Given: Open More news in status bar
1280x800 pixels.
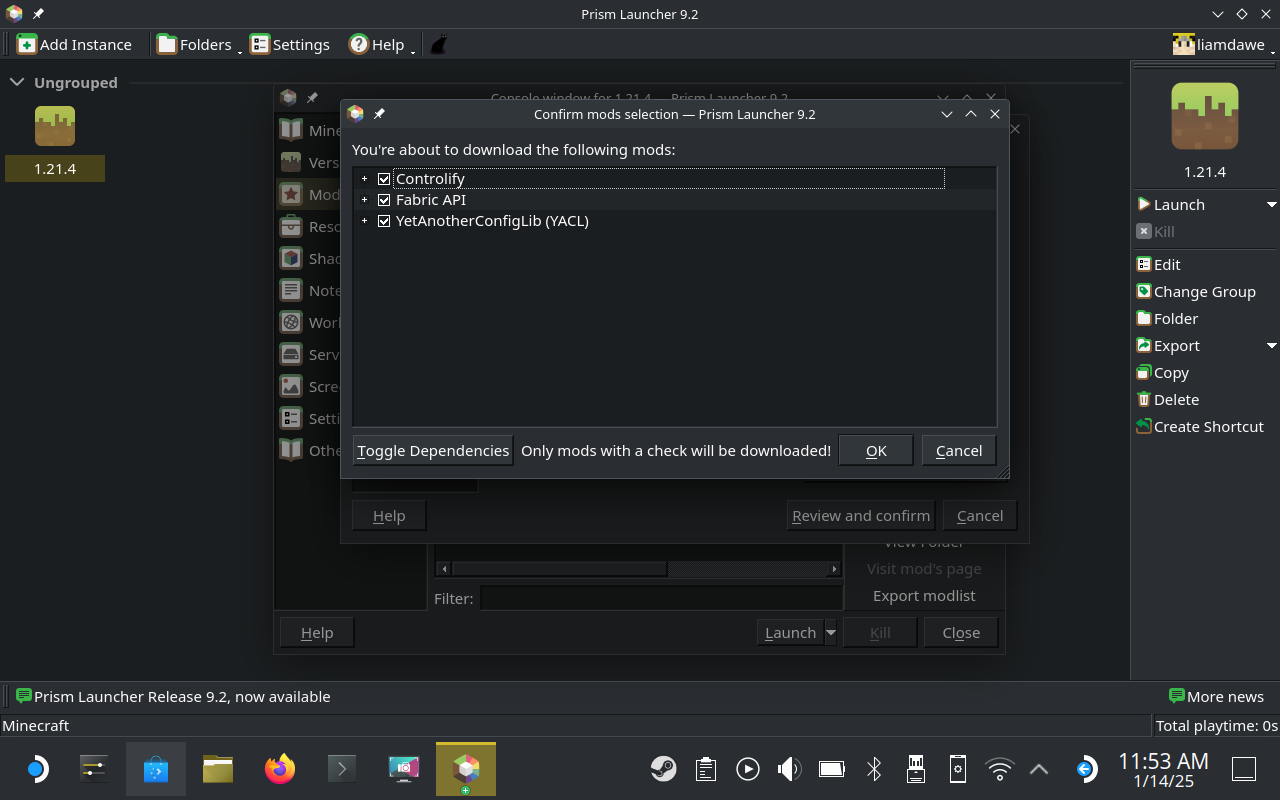Looking at the screenshot, I should (x=1216, y=696).
